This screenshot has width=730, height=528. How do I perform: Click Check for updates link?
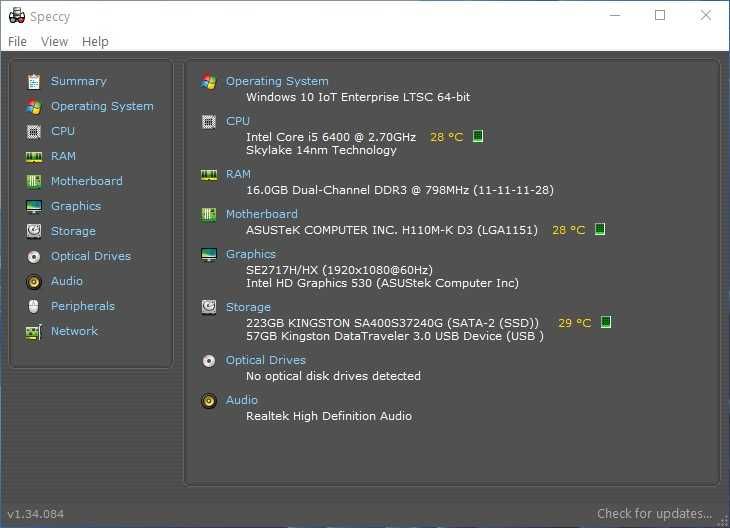[655, 514]
